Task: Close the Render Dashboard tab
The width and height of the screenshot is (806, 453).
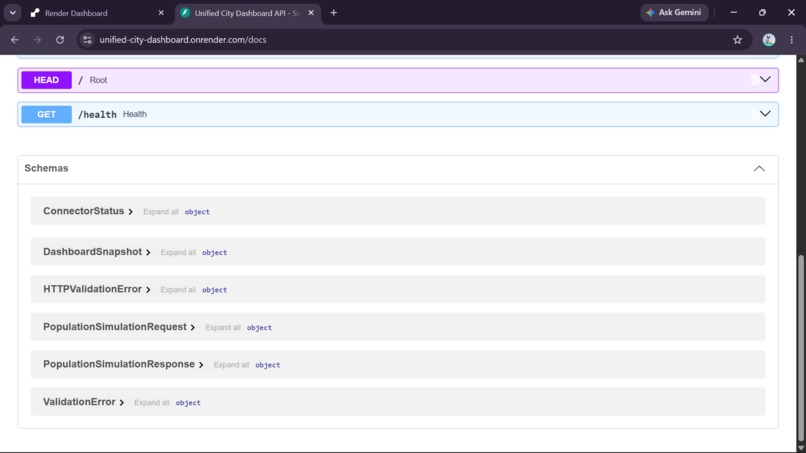Action: [x=161, y=13]
